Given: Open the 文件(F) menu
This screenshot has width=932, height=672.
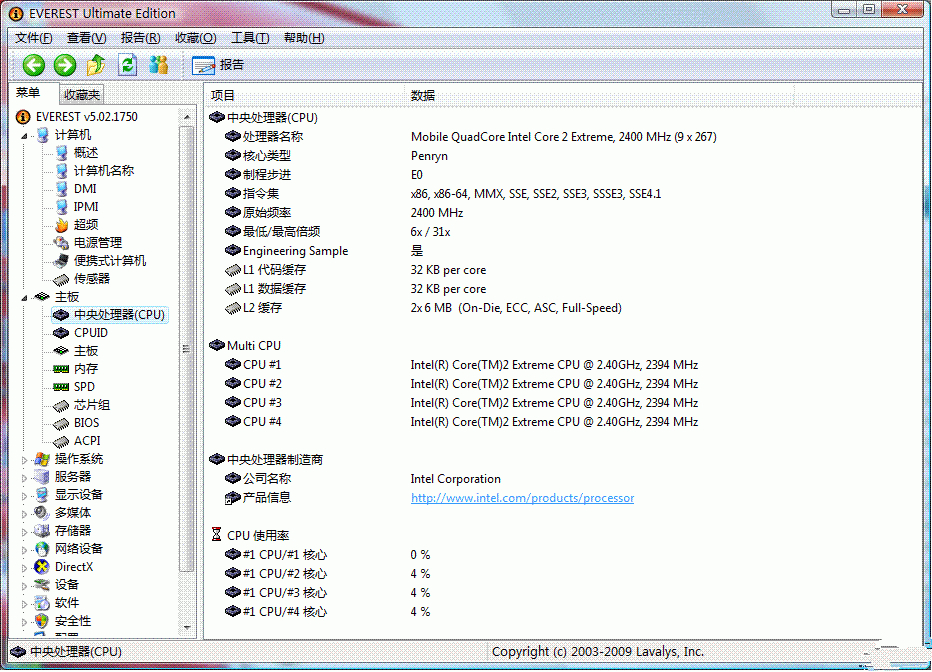Looking at the screenshot, I should (x=33, y=38).
